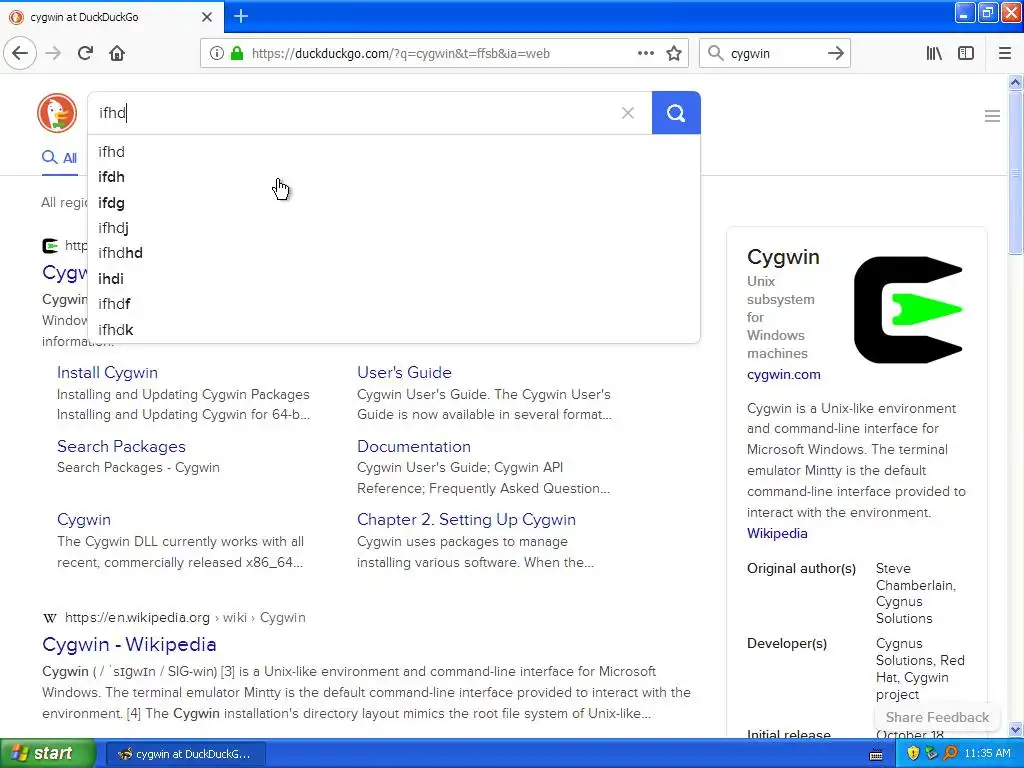Go back using the browser back arrow

20,53
